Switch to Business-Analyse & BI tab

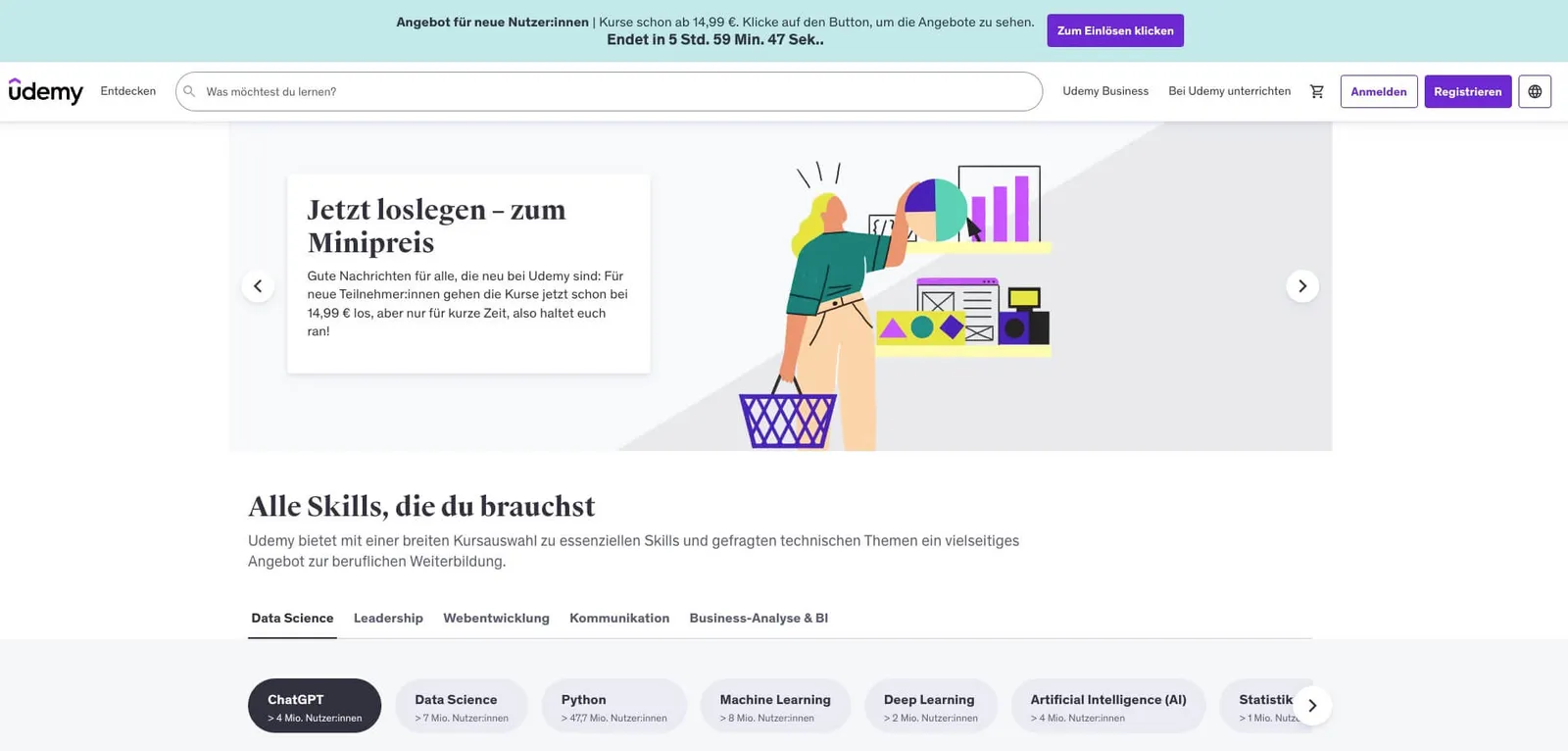pyautogui.click(x=759, y=619)
